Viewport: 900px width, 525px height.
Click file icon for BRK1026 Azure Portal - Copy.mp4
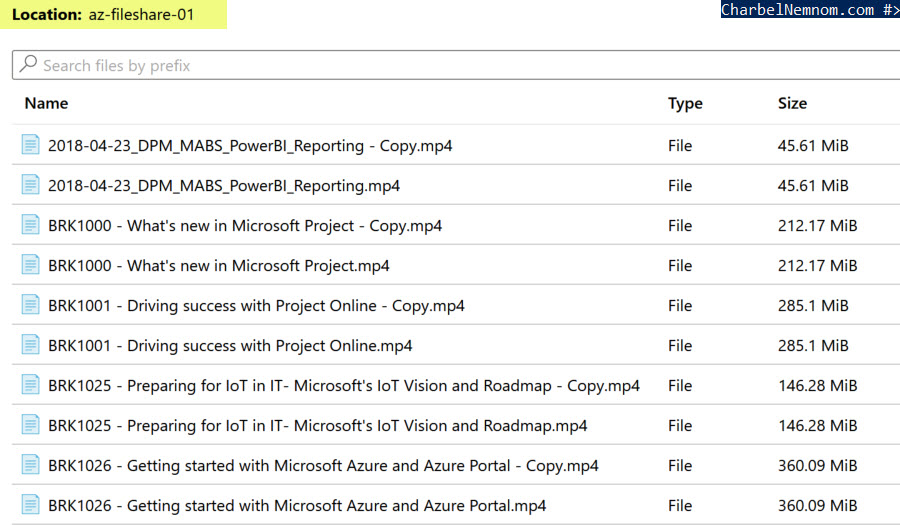(x=30, y=465)
